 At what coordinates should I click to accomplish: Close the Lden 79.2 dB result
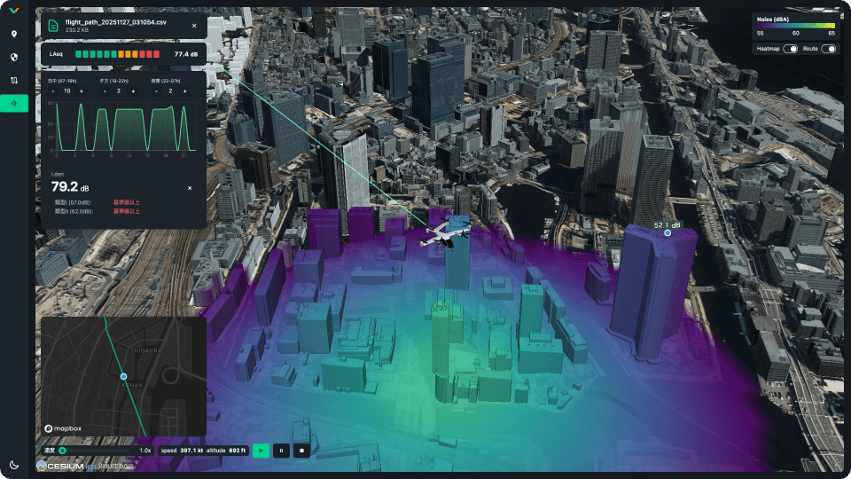pyautogui.click(x=189, y=188)
